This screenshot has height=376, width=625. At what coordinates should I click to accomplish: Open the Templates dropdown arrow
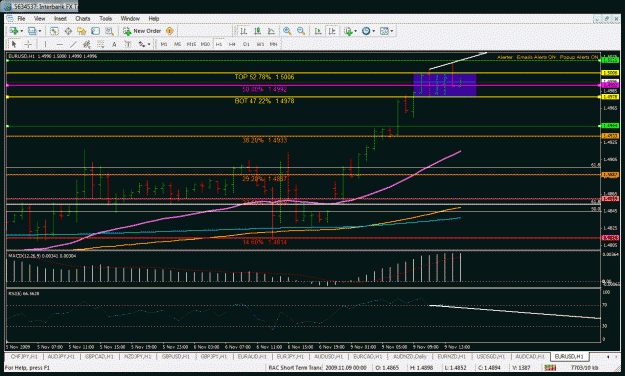(x=392, y=31)
